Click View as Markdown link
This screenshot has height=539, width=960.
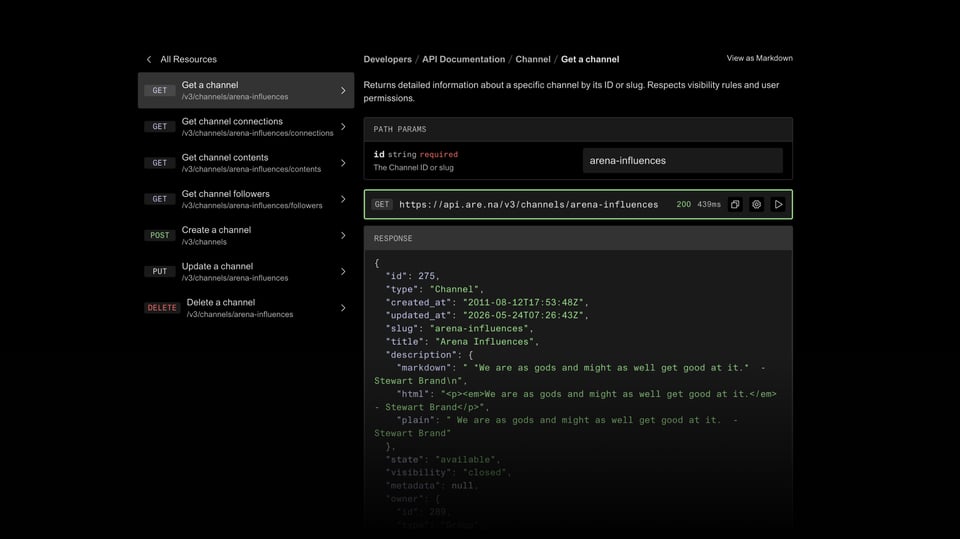click(x=759, y=58)
